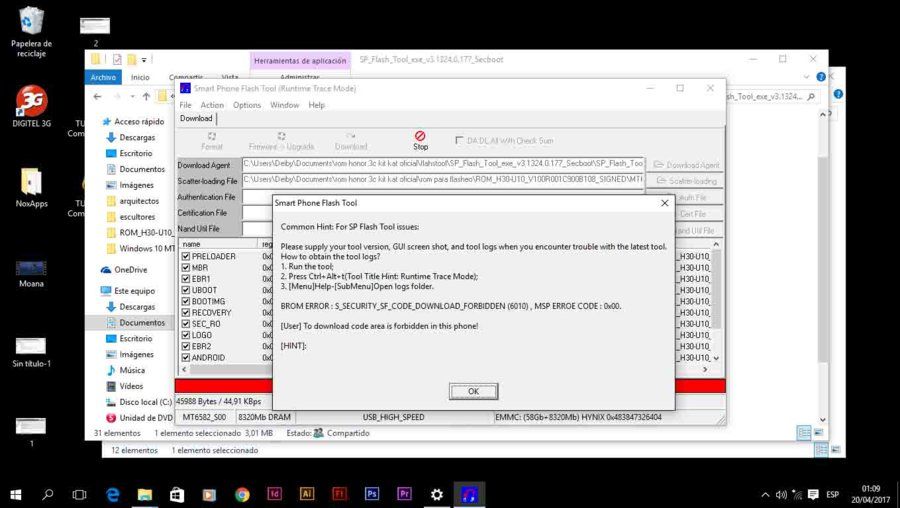Image resolution: width=900 pixels, height=508 pixels.
Task: Open Adobe InDesign from taskbar
Action: click(274, 494)
